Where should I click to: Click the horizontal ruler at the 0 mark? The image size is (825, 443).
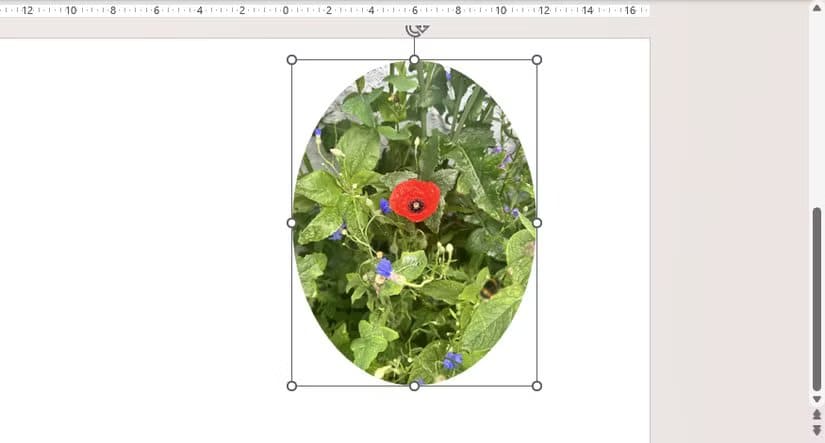pos(286,10)
